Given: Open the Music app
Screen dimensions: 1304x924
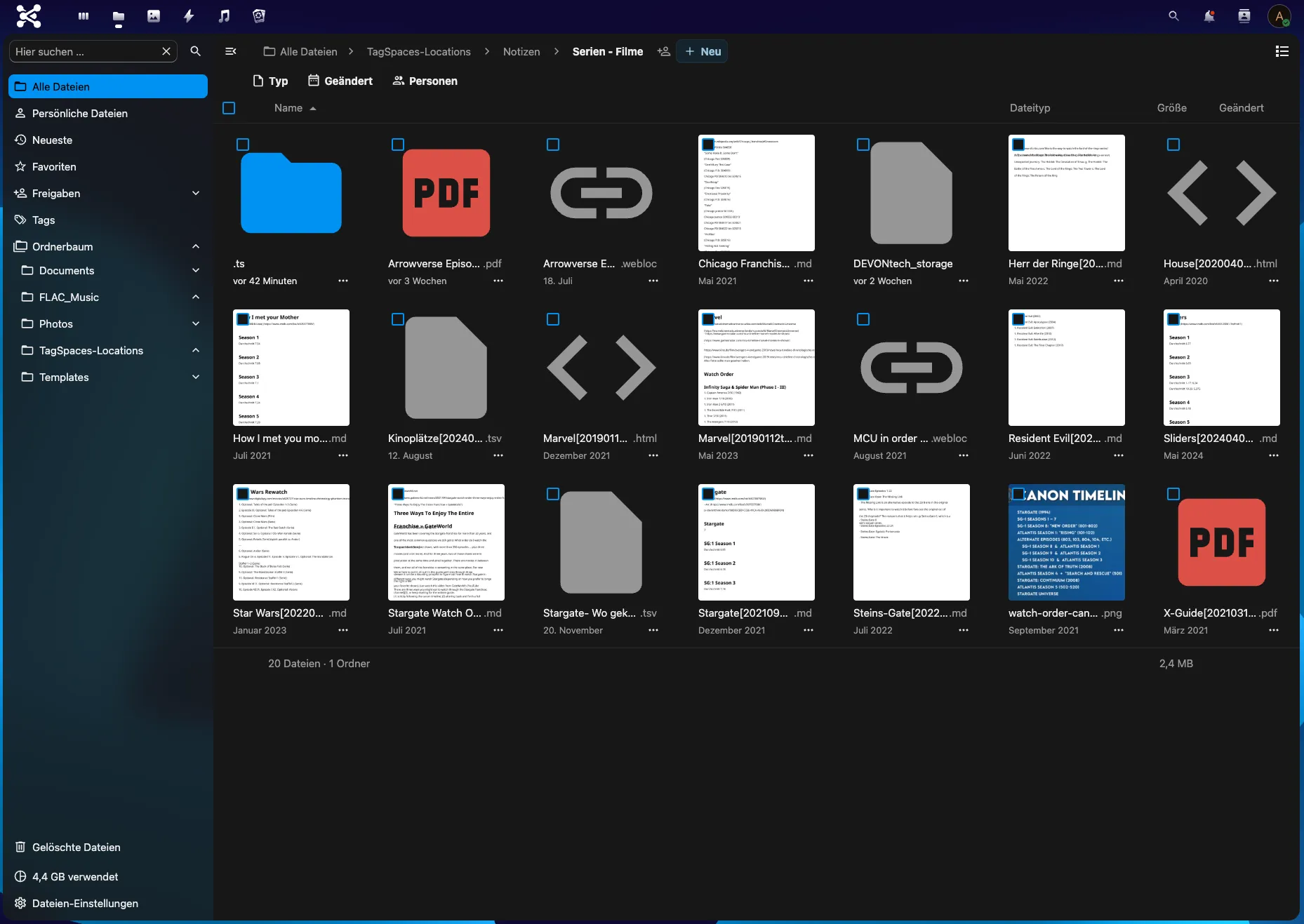Looking at the screenshot, I should [223, 16].
